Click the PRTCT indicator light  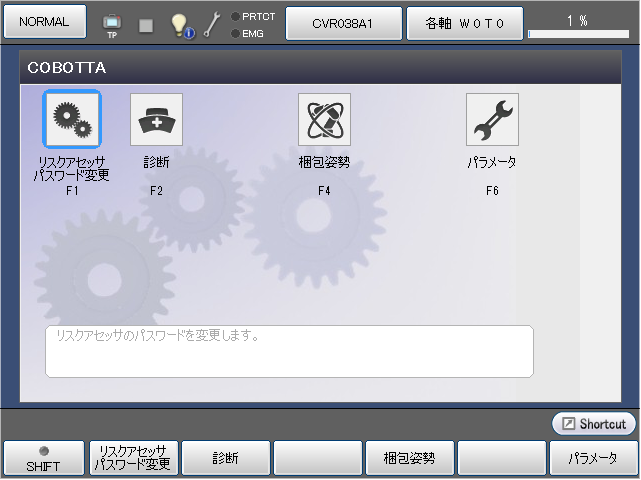click(x=235, y=16)
